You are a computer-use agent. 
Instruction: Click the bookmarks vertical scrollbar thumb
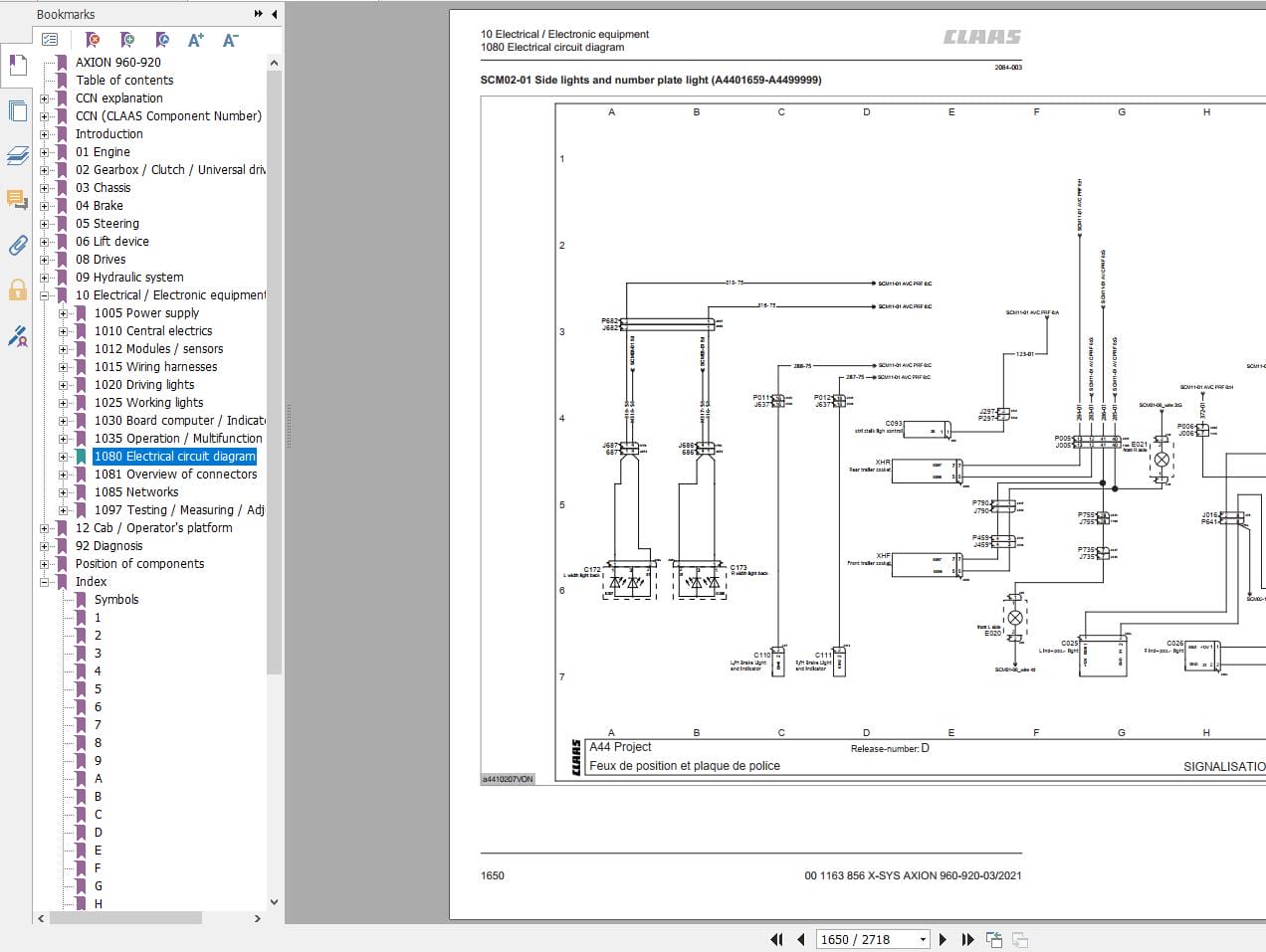pyautogui.click(x=274, y=373)
